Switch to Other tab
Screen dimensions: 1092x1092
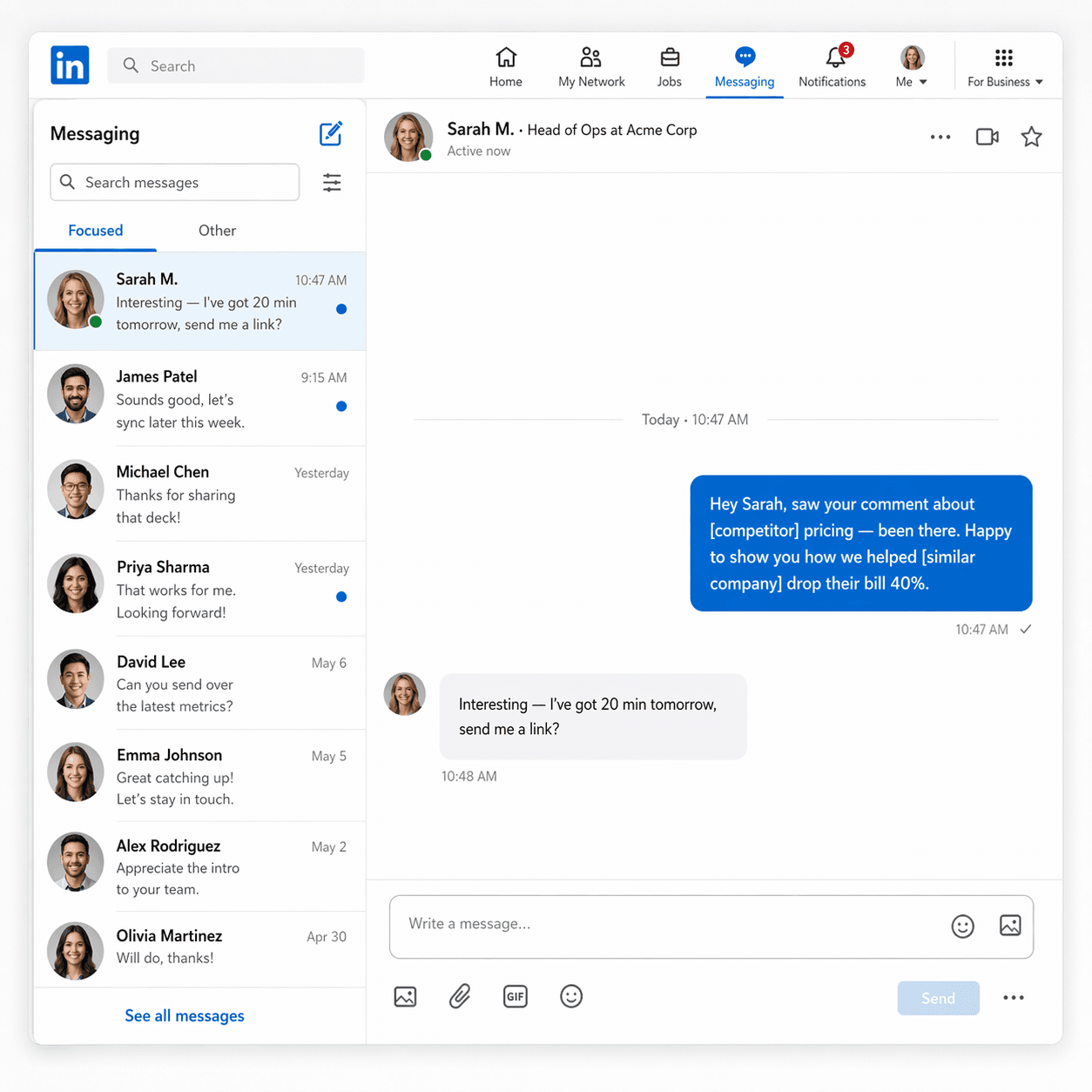click(217, 231)
